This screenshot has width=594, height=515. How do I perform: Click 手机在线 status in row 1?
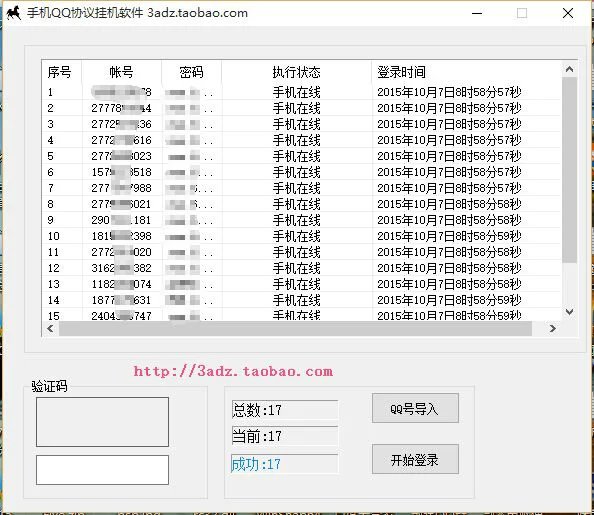[297, 92]
